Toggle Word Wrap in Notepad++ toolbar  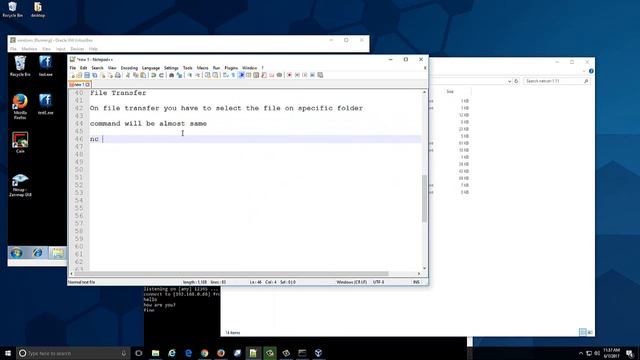pos(225,75)
